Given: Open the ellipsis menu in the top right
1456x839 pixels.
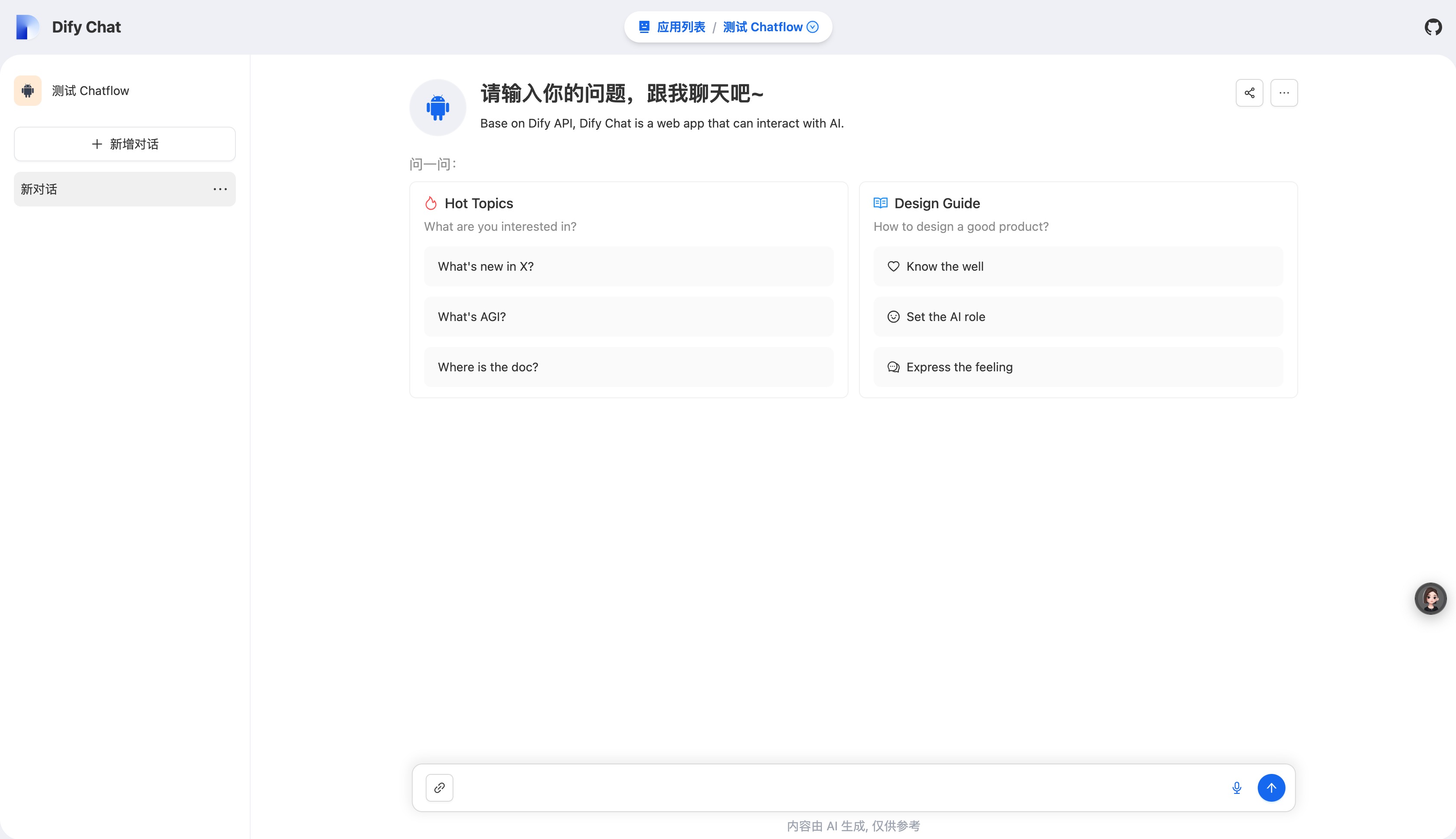Looking at the screenshot, I should pyautogui.click(x=1284, y=92).
